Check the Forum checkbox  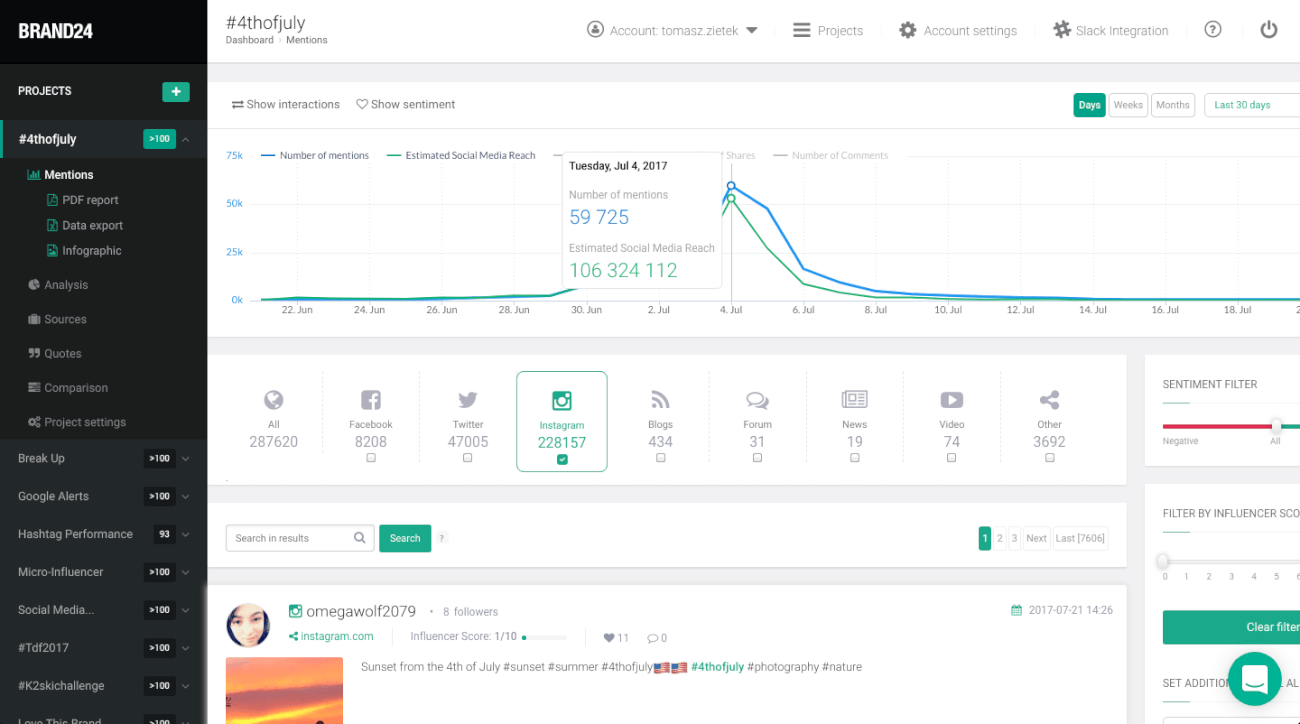pyautogui.click(x=757, y=458)
